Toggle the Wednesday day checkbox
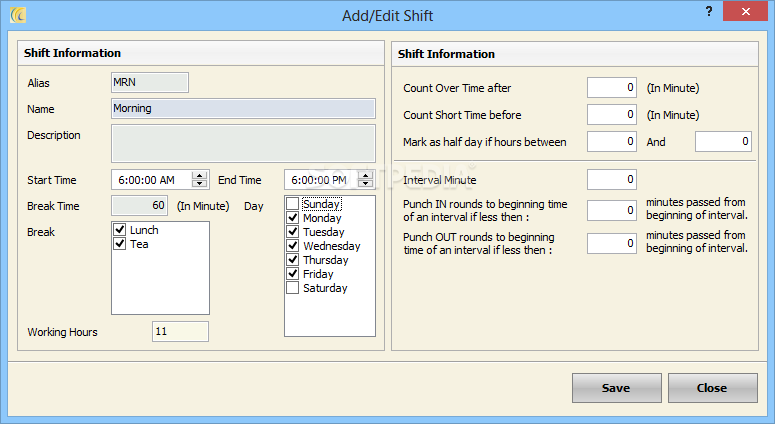 click(x=293, y=246)
